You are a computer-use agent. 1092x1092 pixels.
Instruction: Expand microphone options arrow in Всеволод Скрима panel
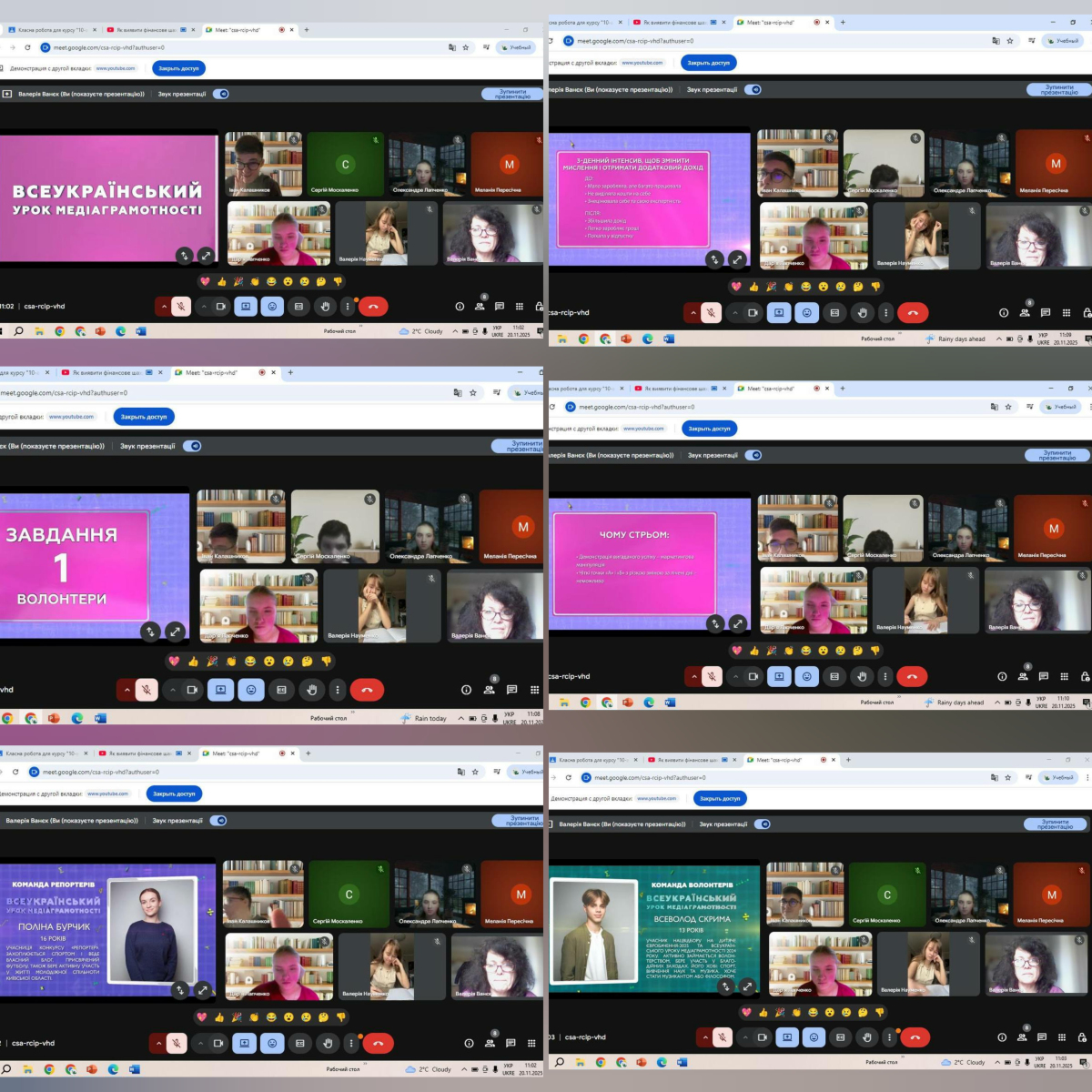pyautogui.click(x=705, y=1036)
